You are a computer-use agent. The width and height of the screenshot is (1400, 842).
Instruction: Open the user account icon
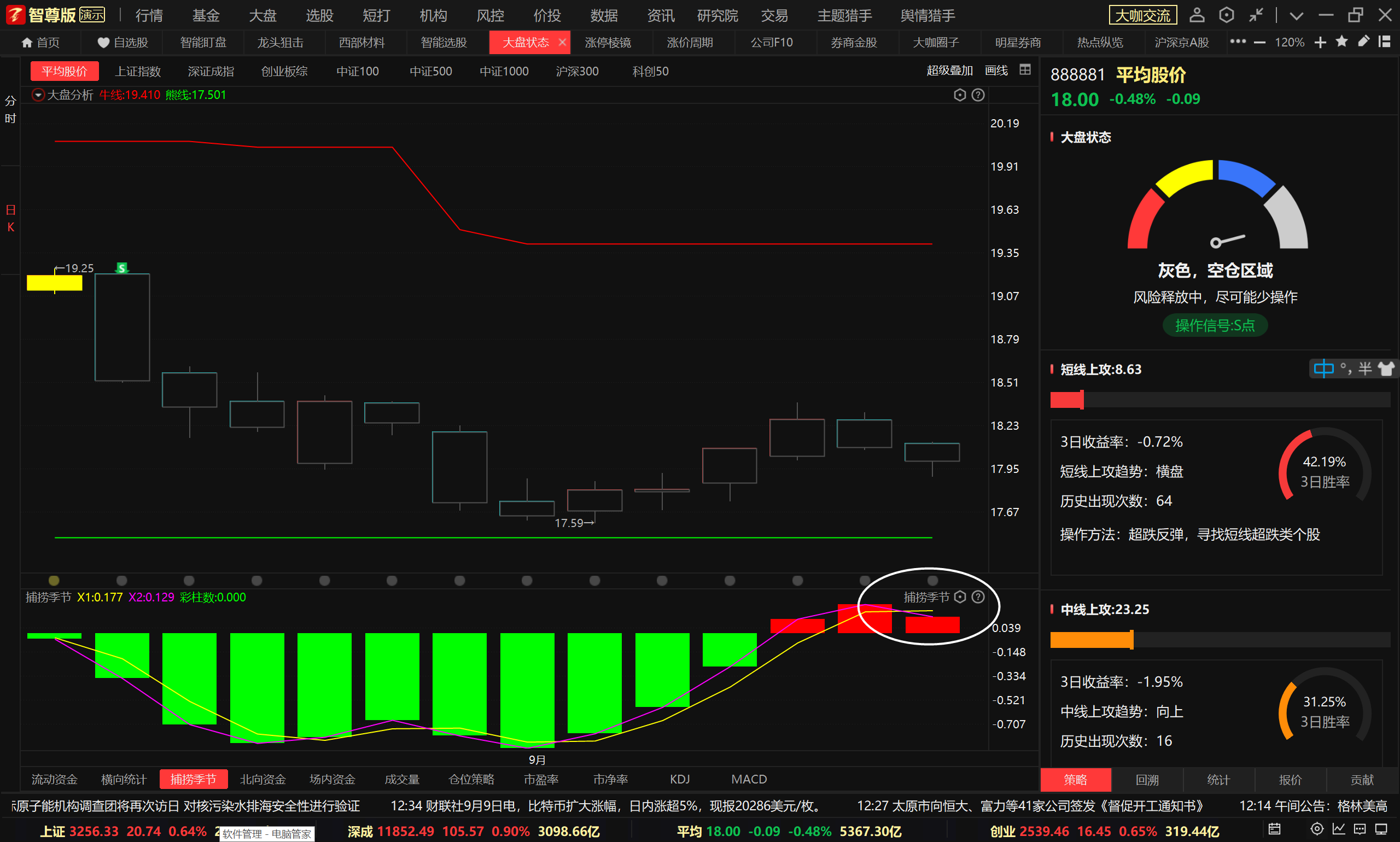tap(1197, 15)
